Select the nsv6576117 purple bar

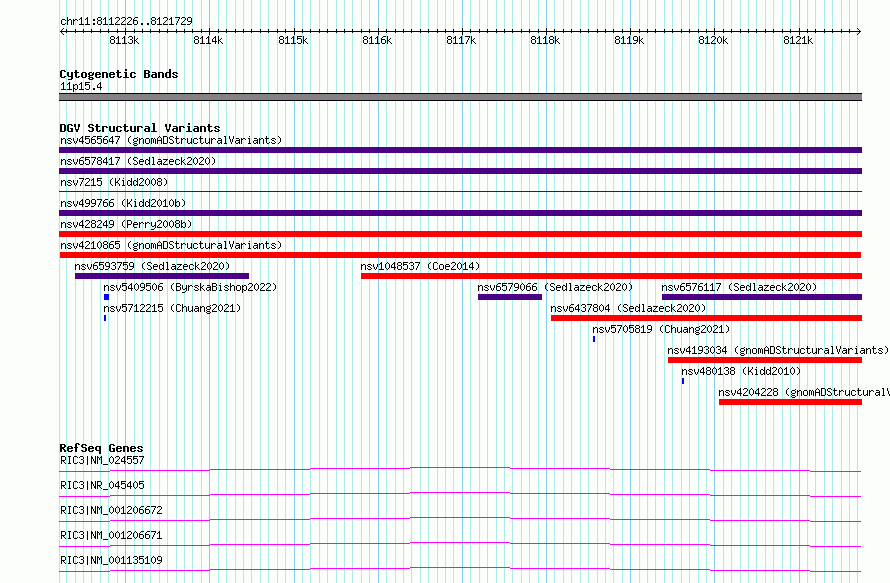[762, 297]
